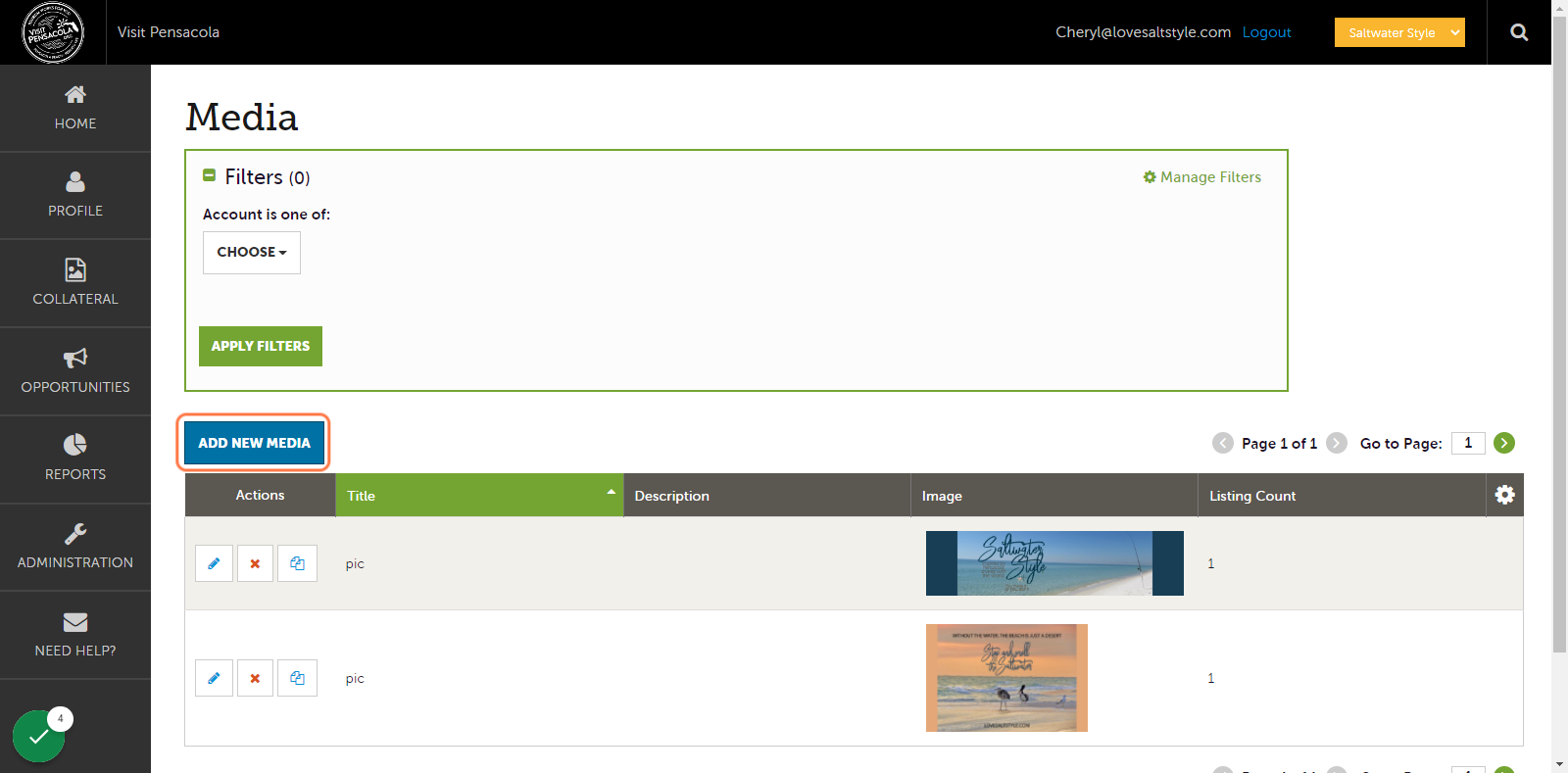Click listing count 1 for second row
The width and height of the screenshot is (1568, 773).
[1211, 678]
